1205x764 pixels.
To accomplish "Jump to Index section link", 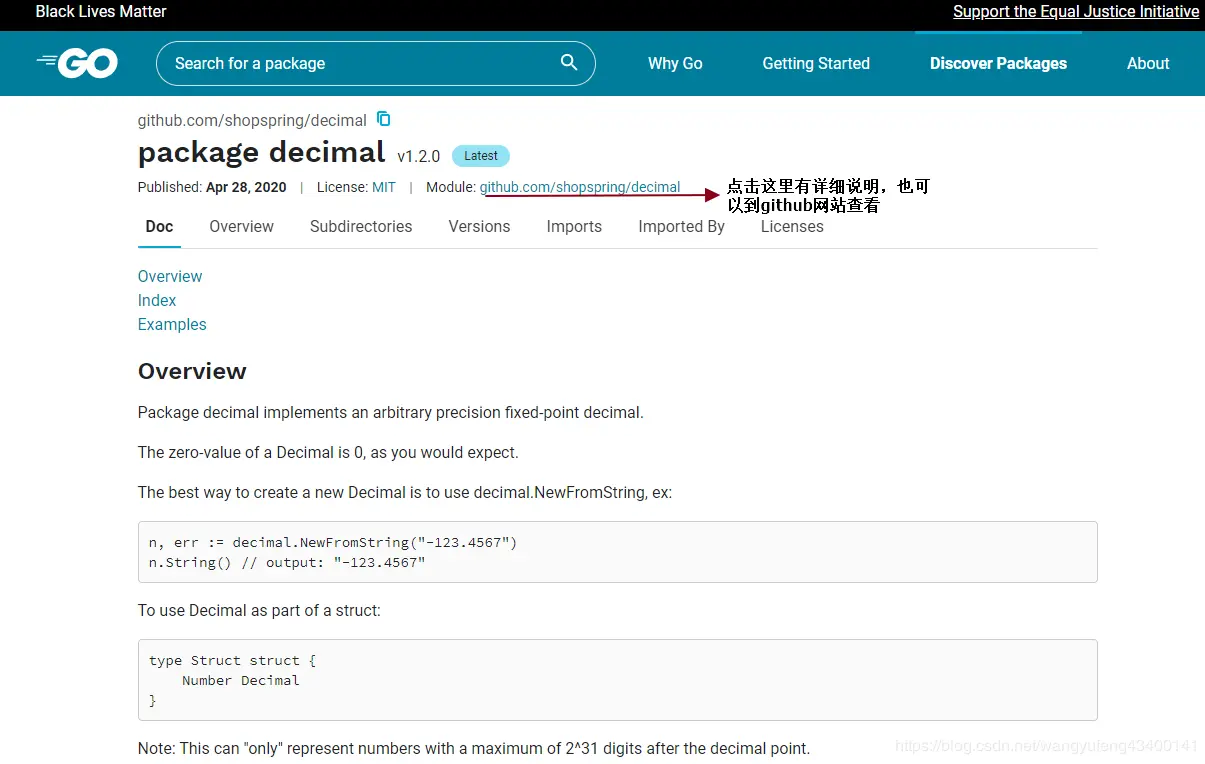I will click(157, 300).
